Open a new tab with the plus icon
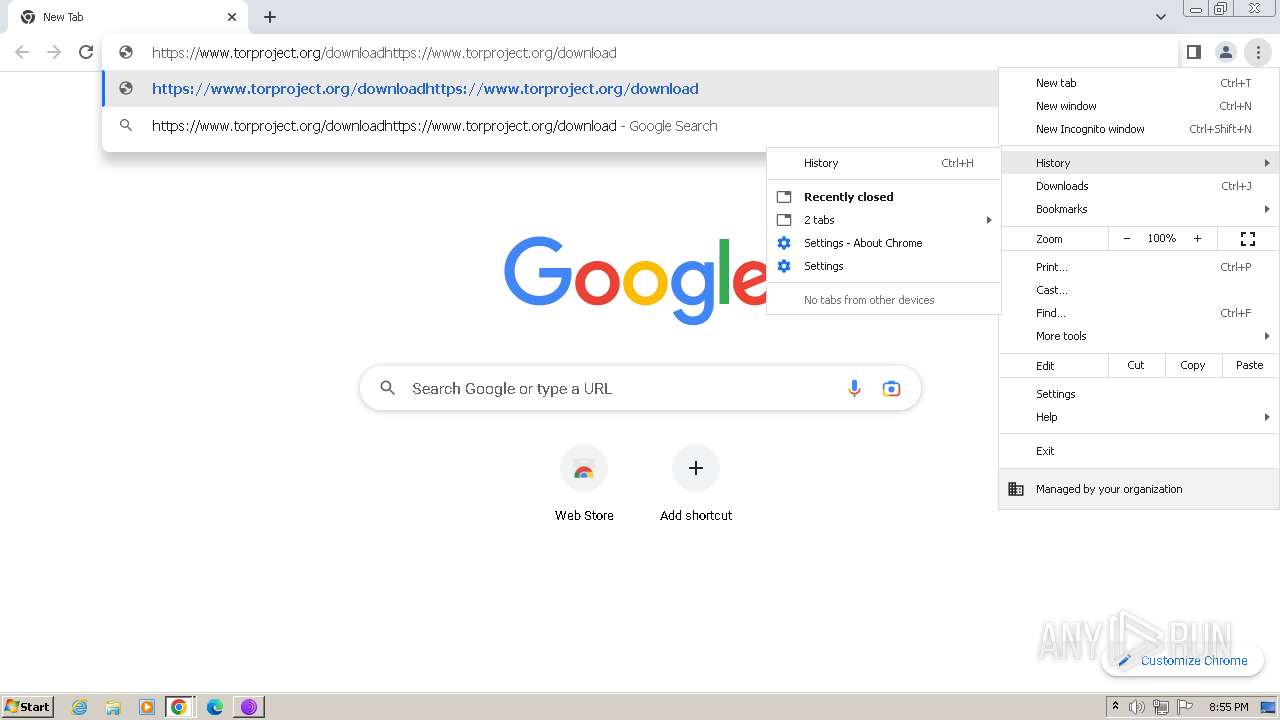The height and width of the screenshot is (720, 1280). point(270,17)
